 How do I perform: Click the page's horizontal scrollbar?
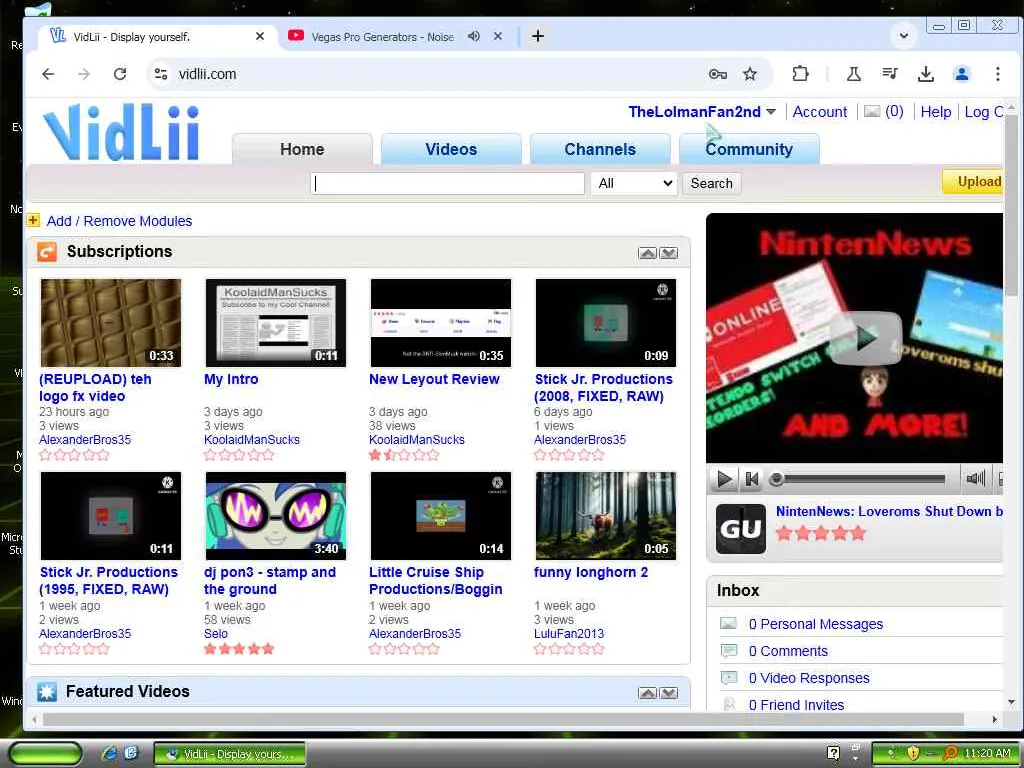(503, 719)
